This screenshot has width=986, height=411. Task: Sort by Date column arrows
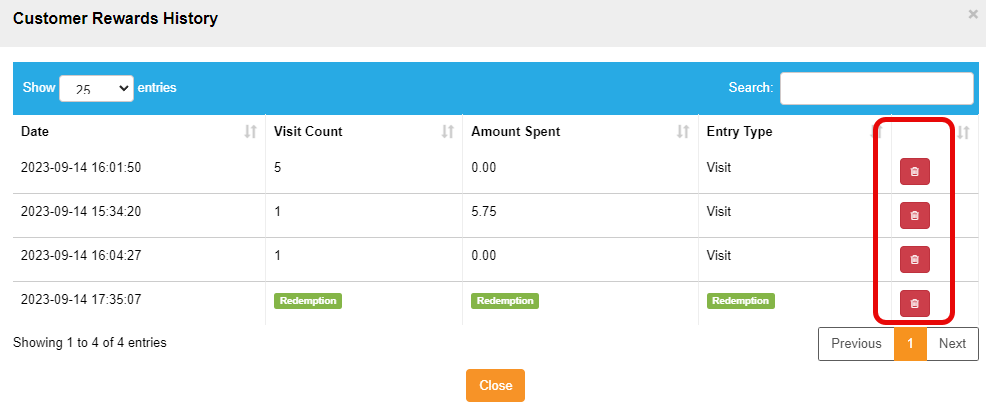click(250, 132)
